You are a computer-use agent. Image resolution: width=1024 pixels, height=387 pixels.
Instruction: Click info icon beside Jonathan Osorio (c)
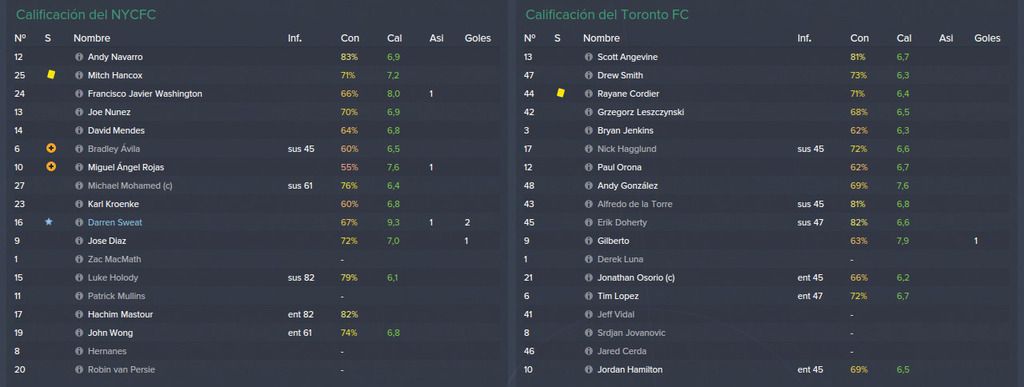tap(588, 277)
